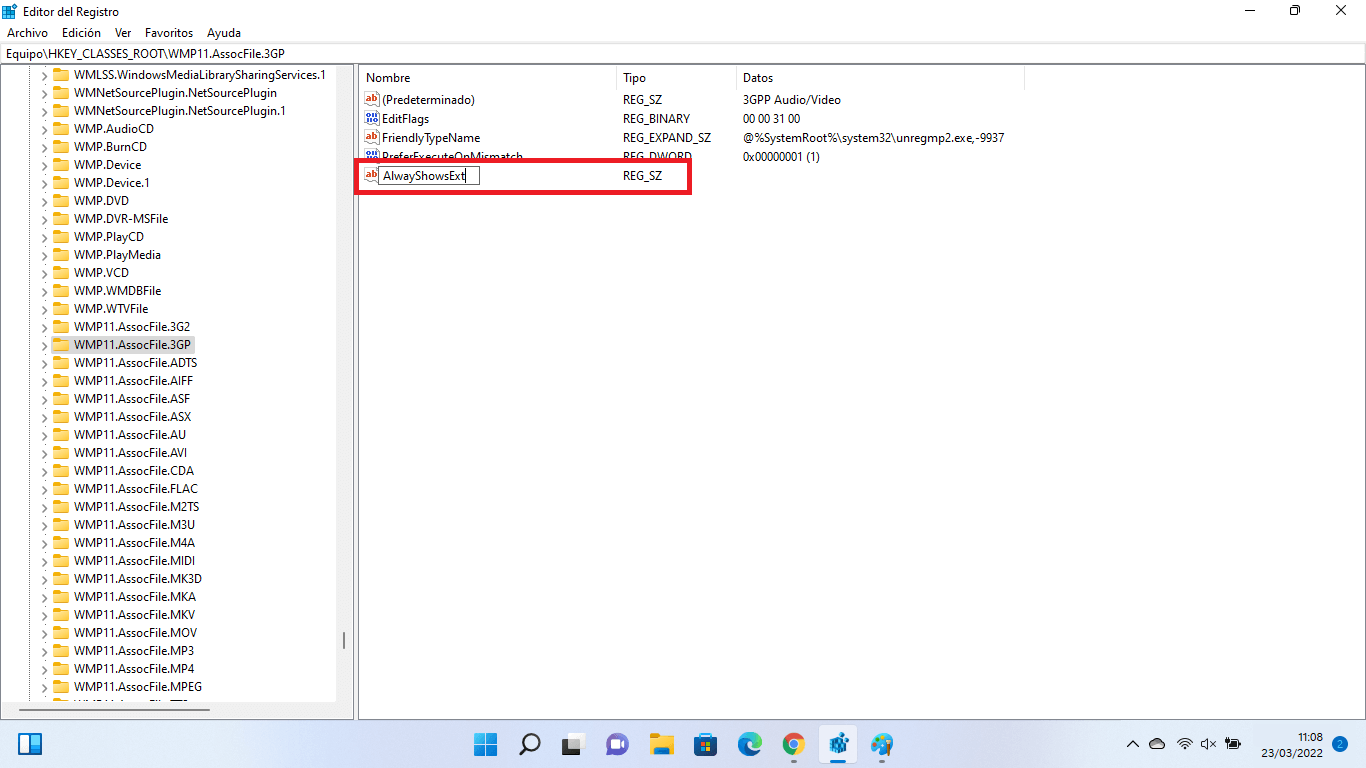Click the OneDrive cloud tray icon
The width and height of the screenshot is (1366, 768).
point(1157,744)
